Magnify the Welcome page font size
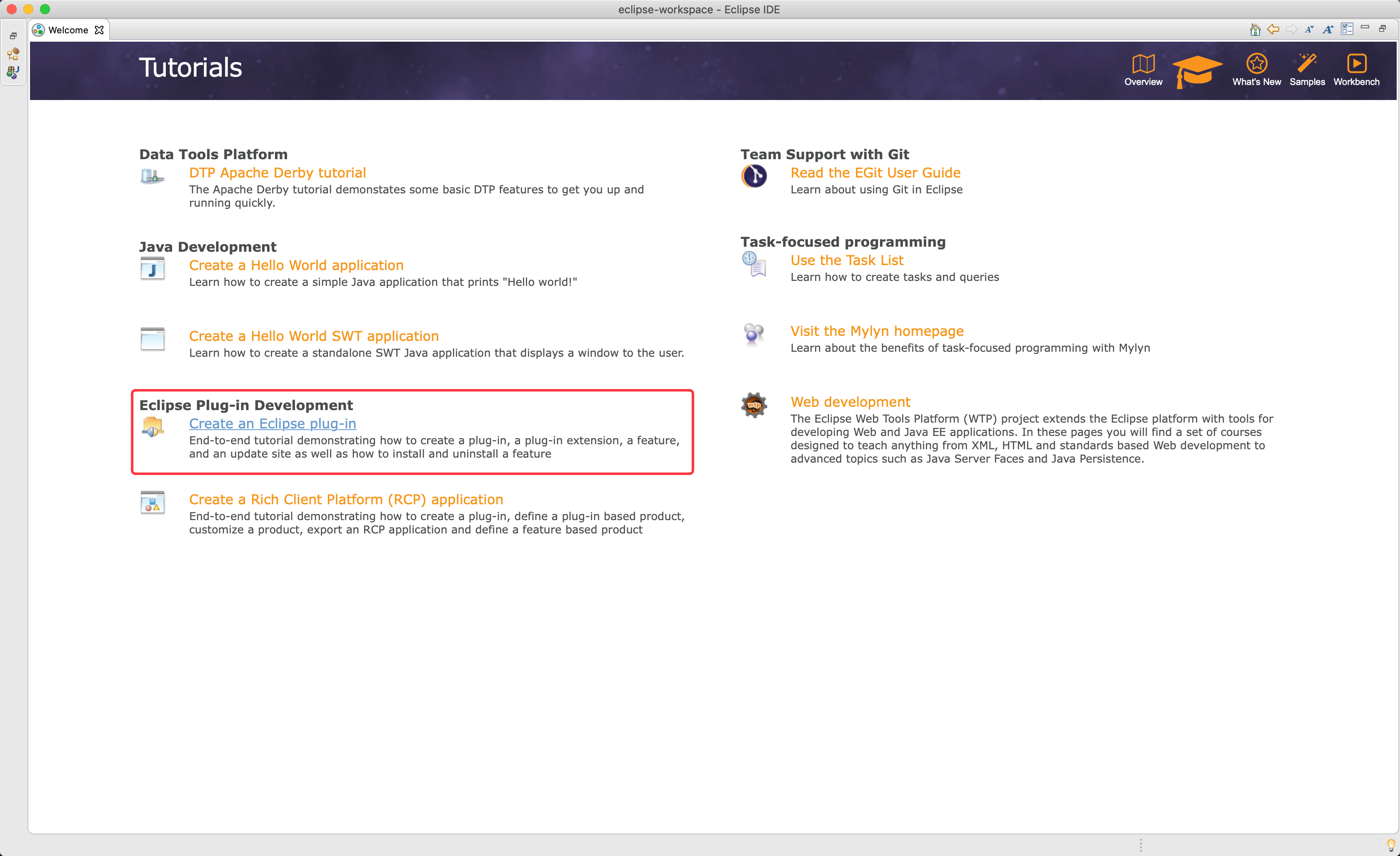This screenshot has width=1400, height=856. (x=1328, y=30)
